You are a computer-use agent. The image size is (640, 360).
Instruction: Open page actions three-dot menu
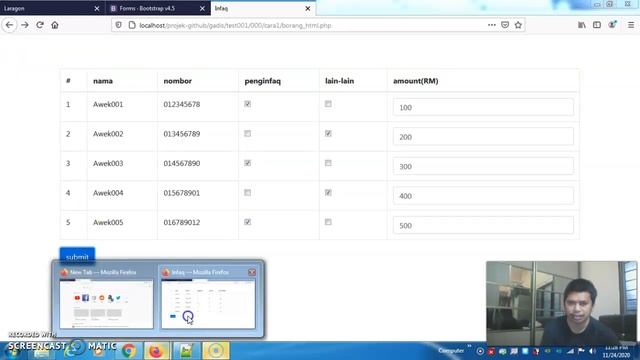491,25
